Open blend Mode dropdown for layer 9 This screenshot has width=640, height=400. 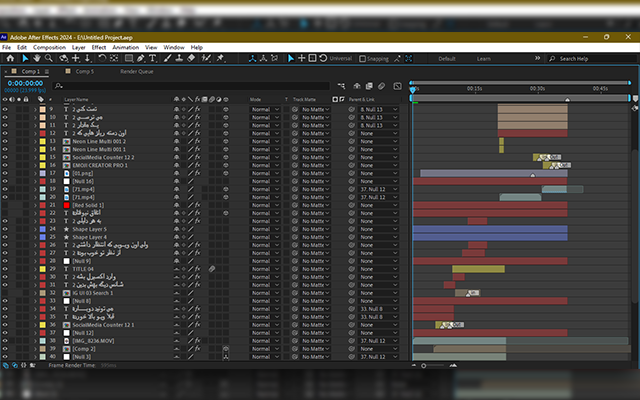pyautogui.click(x=265, y=109)
